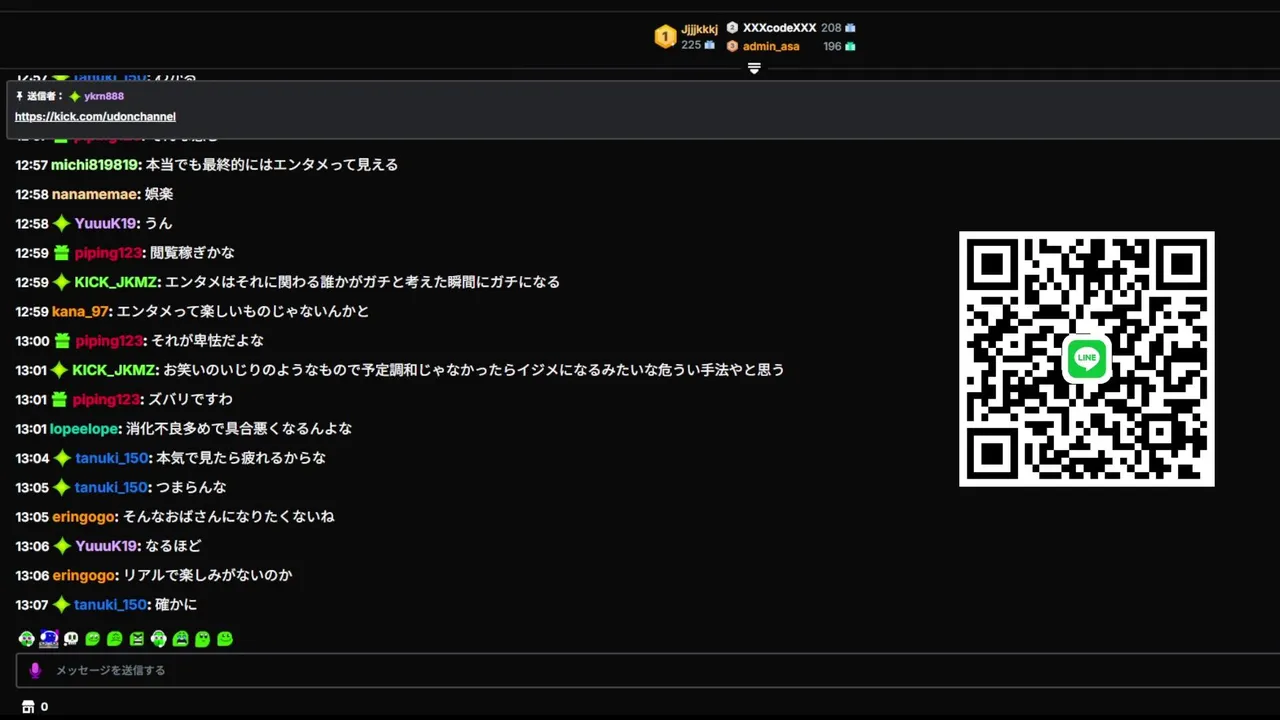Click the green gift icon next to 196
This screenshot has height=720, width=1280.
pos(850,46)
